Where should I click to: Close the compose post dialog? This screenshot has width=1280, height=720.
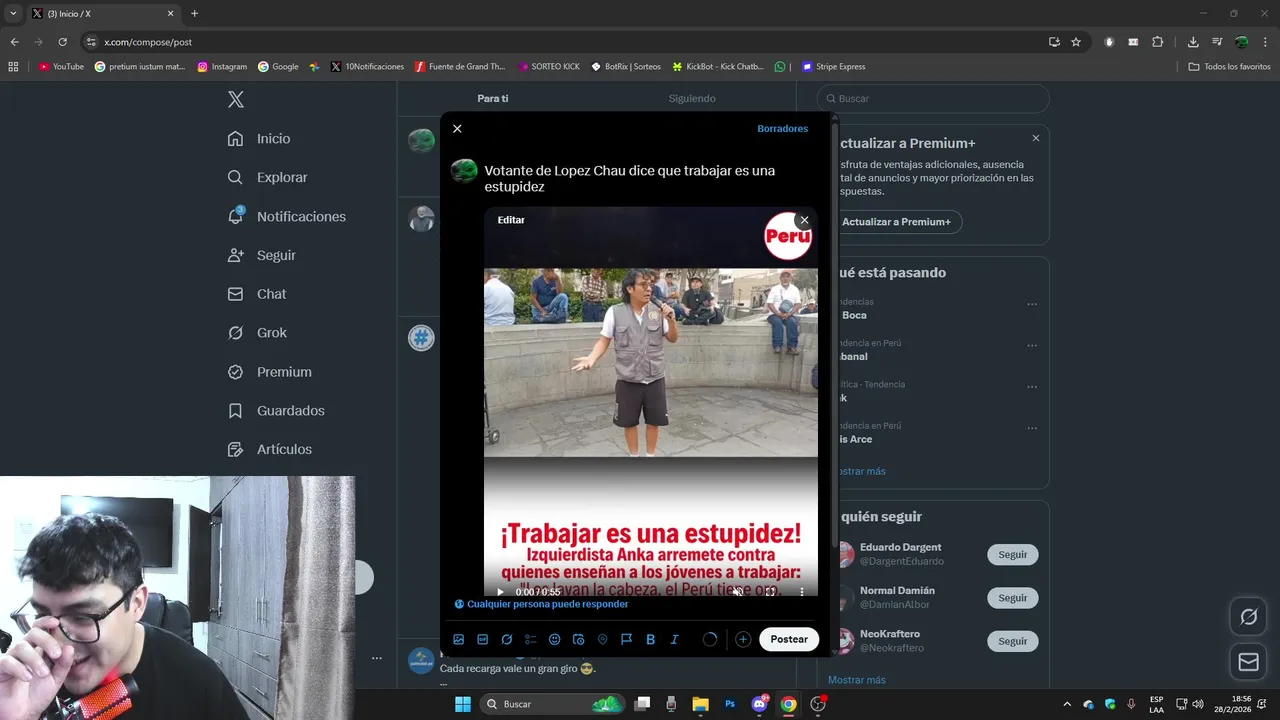click(x=457, y=129)
